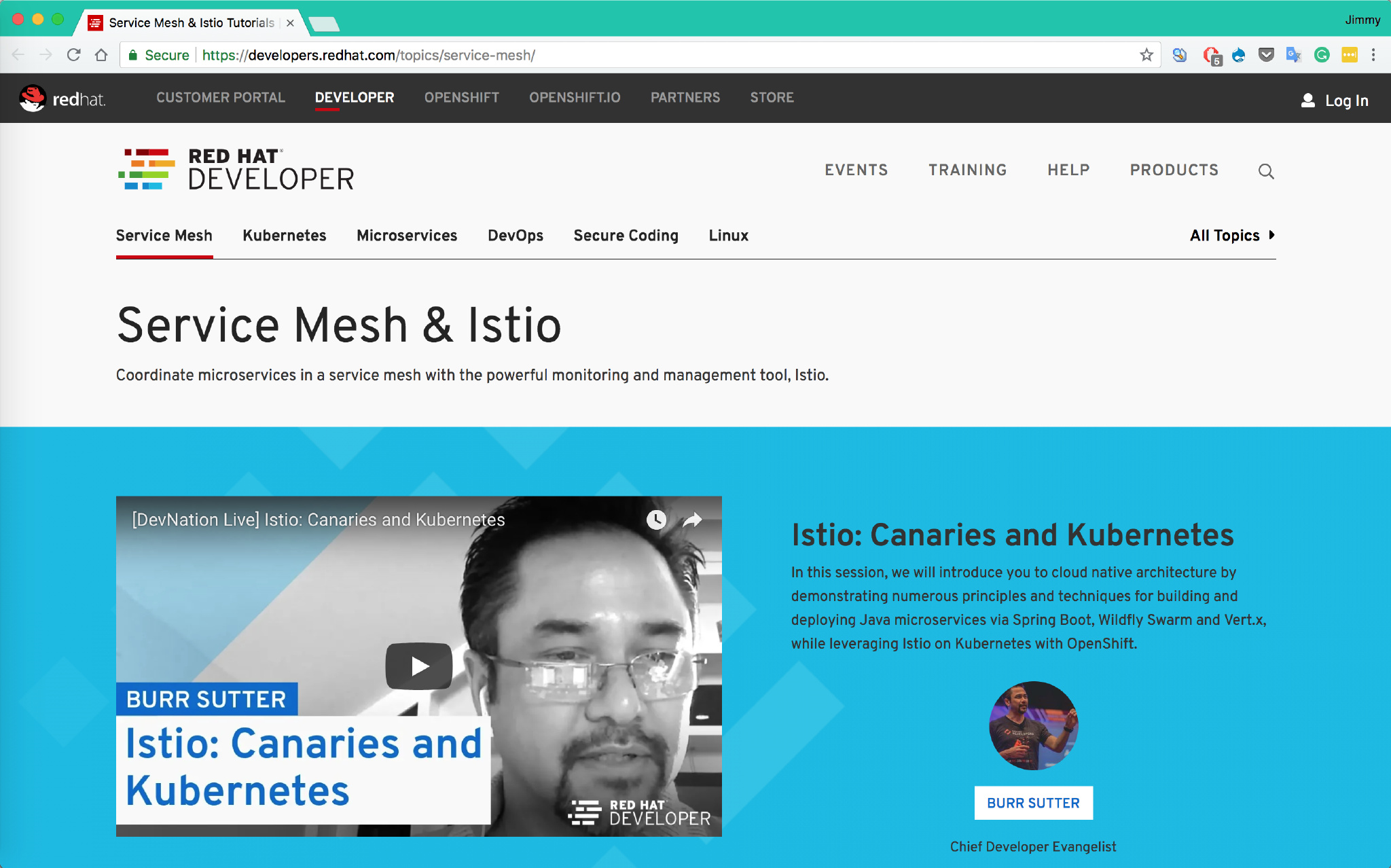1391x868 pixels.
Task: Open the Jimmy profile switcher
Action: (x=1362, y=20)
